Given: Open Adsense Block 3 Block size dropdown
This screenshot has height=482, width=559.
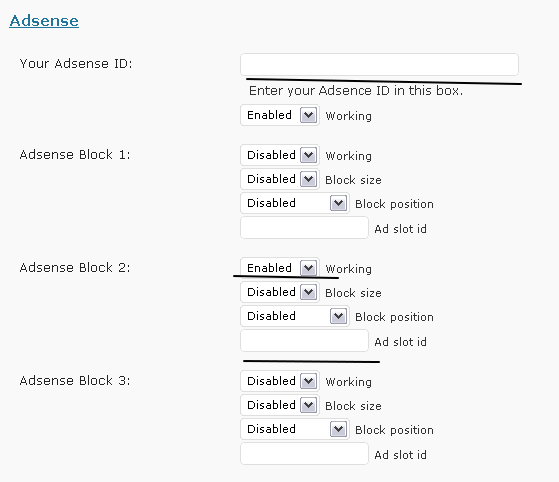Looking at the screenshot, I should (280, 405).
